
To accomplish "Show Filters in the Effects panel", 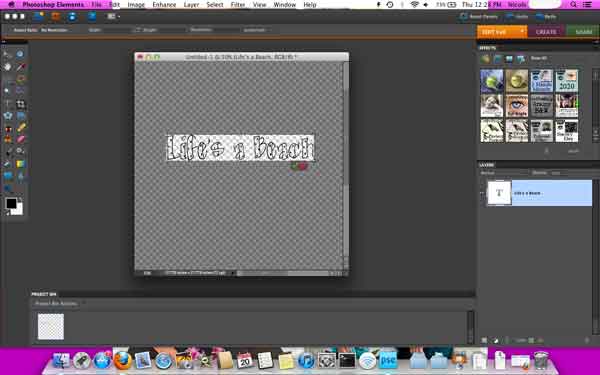I will pos(485,59).
